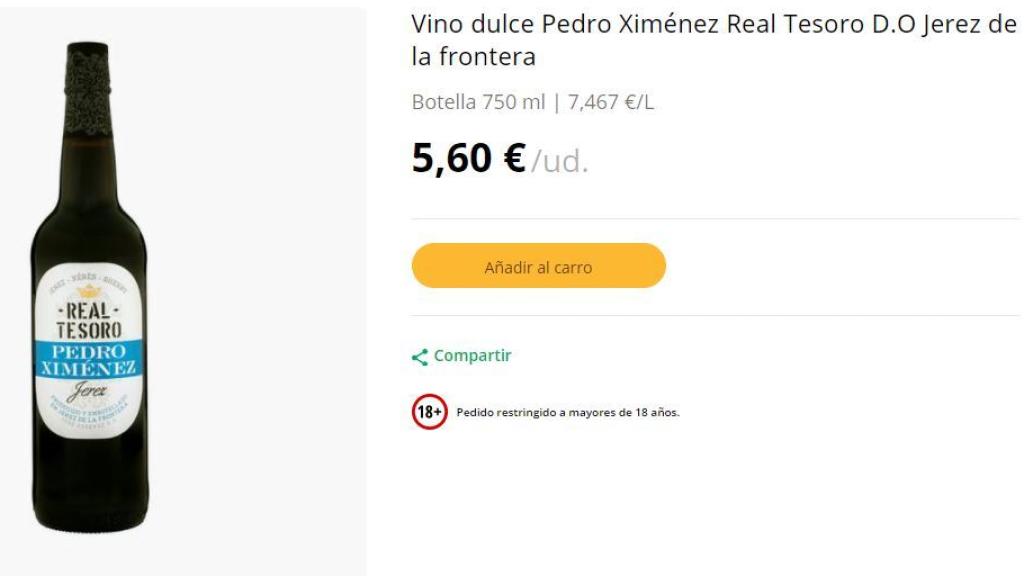Open the Compartir link
The image size is (1024, 576).
tap(470, 354)
